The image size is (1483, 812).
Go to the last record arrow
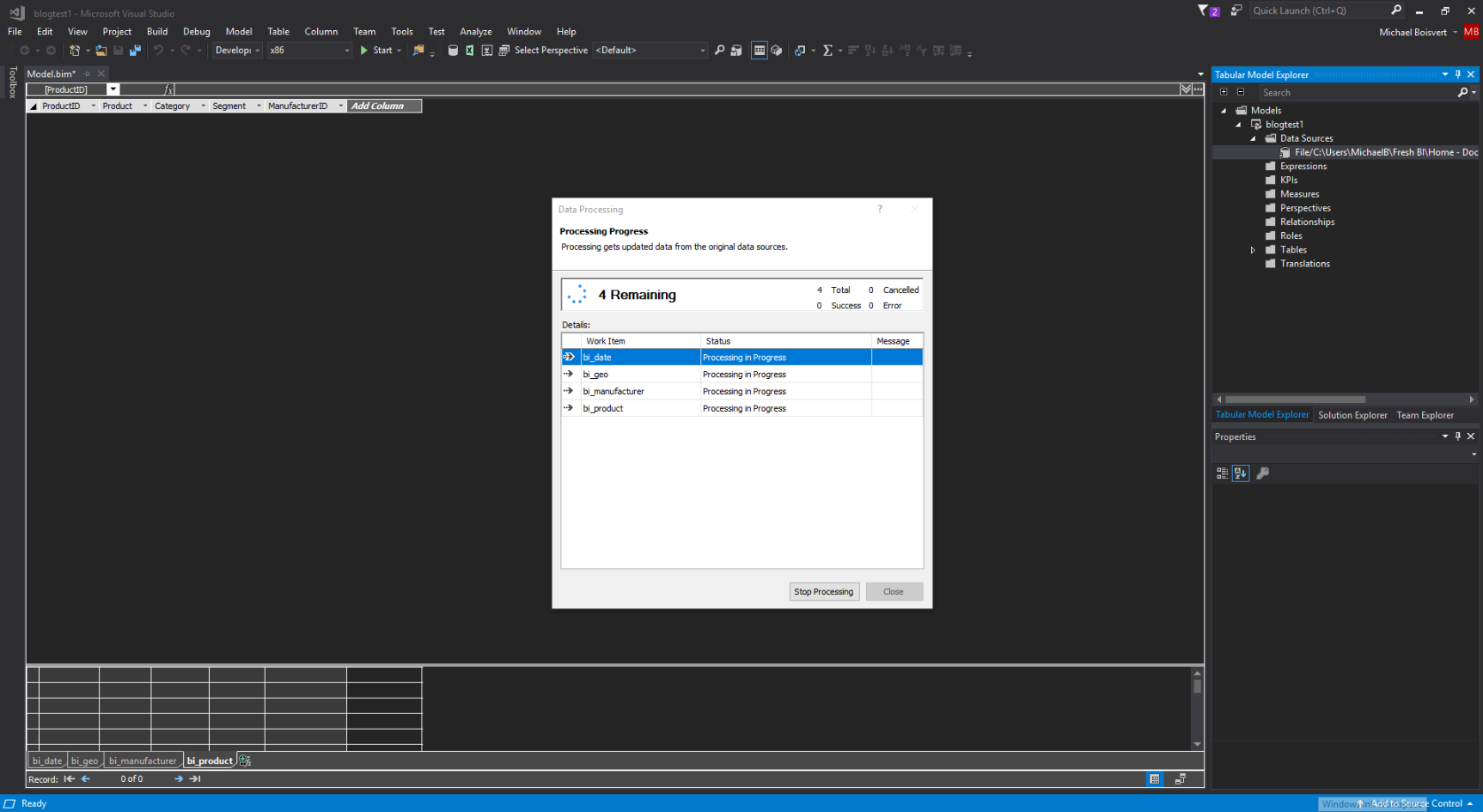[x=195, y=779]
